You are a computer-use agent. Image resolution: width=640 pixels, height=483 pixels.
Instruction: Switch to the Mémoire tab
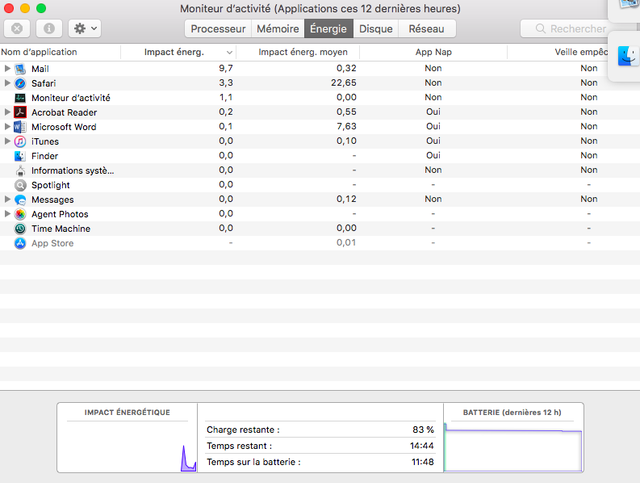tap(278, 29)
